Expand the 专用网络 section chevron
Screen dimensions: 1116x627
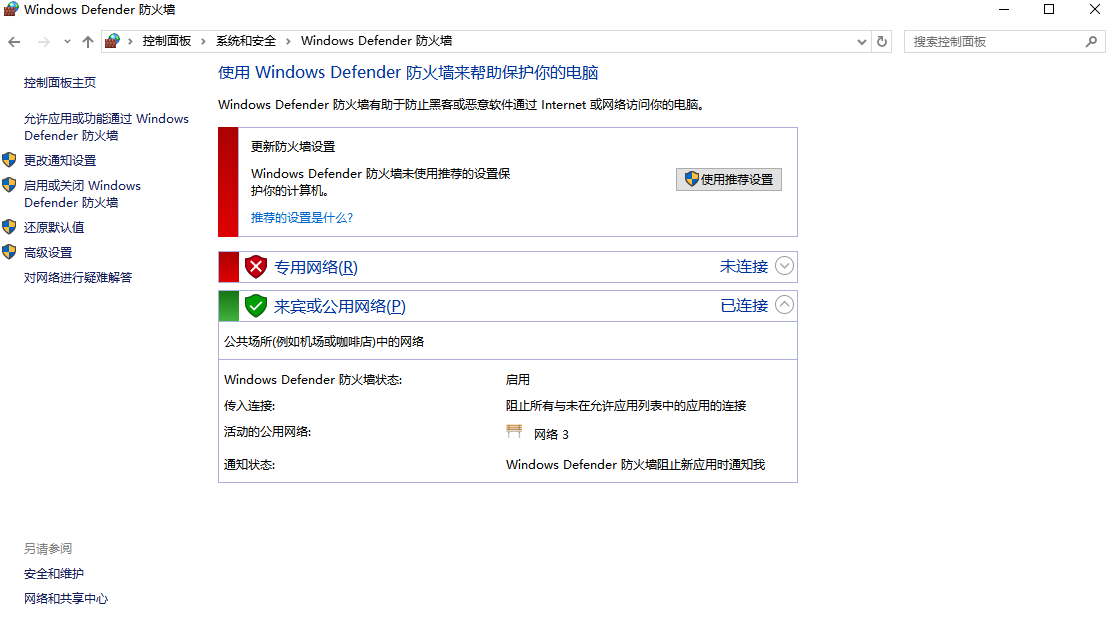pyautogui.click(x=784, y=266)
